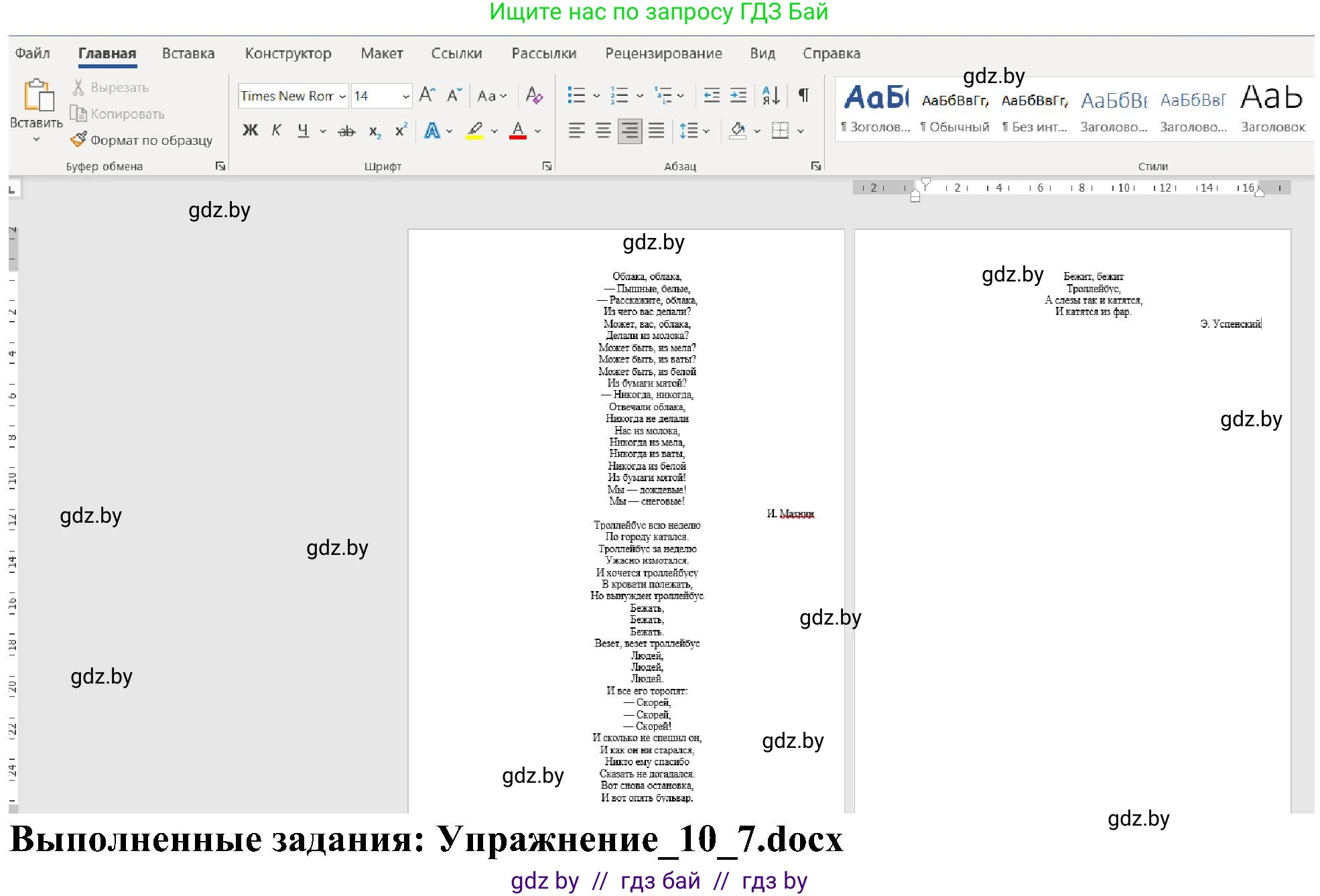Open the Формат по образцу painter tool
This screenshot has width=1320, height=896.
pos(143,140)
